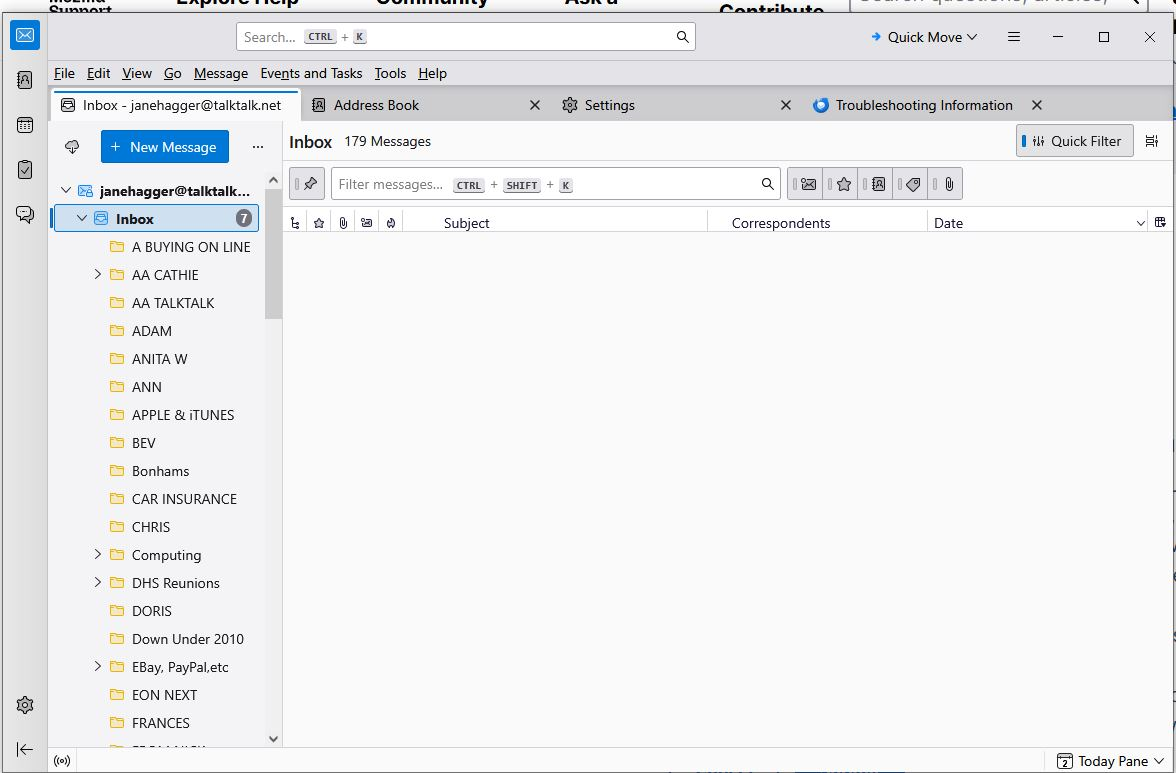
Task: Open the Edit menu
Action: click(98, 73)
